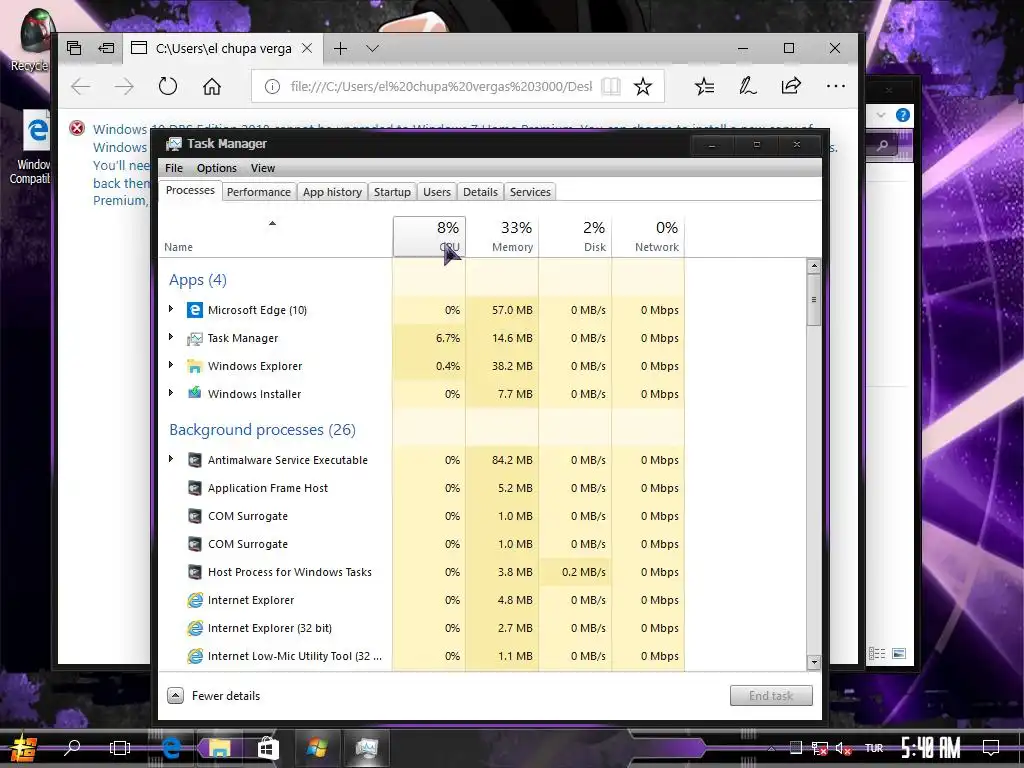Open the Start menu button
Image resolution: width=1024 pixels, height=768 pixels.
[24, 748]
